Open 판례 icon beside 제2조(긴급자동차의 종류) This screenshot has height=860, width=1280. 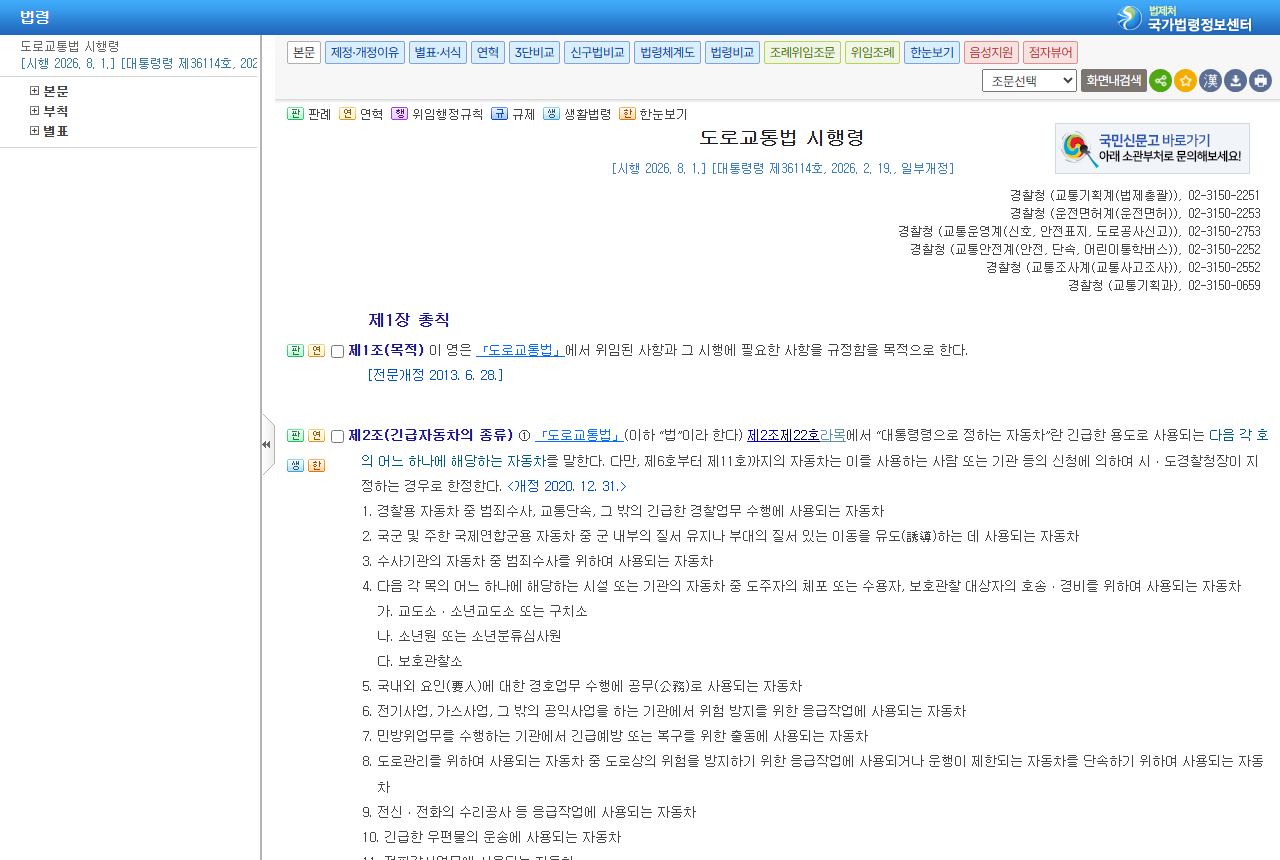coord(295,436)
